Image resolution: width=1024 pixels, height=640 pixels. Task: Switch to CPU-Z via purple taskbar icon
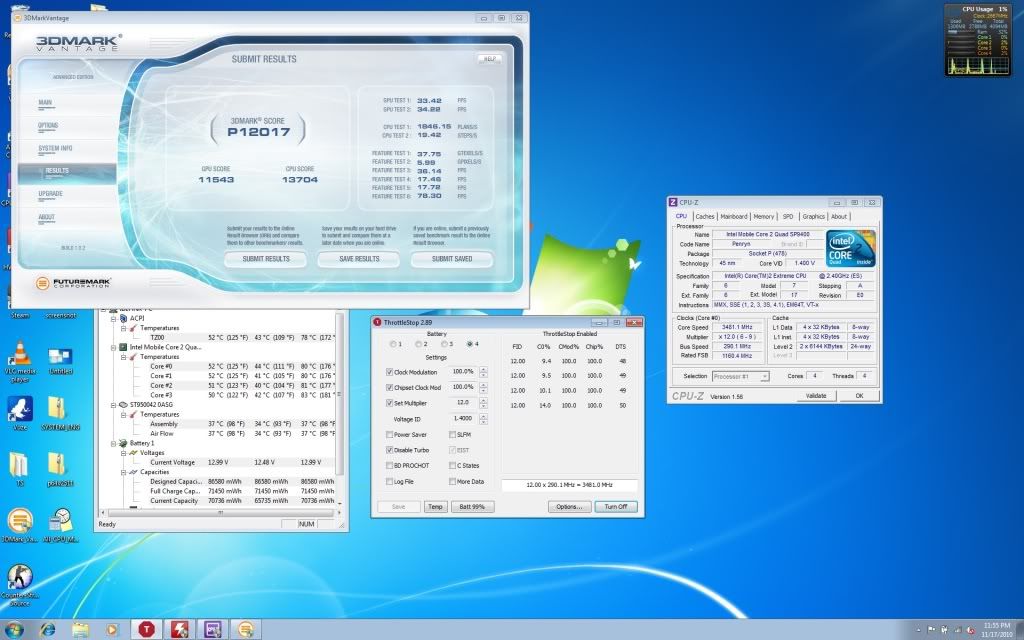point(212,630)
